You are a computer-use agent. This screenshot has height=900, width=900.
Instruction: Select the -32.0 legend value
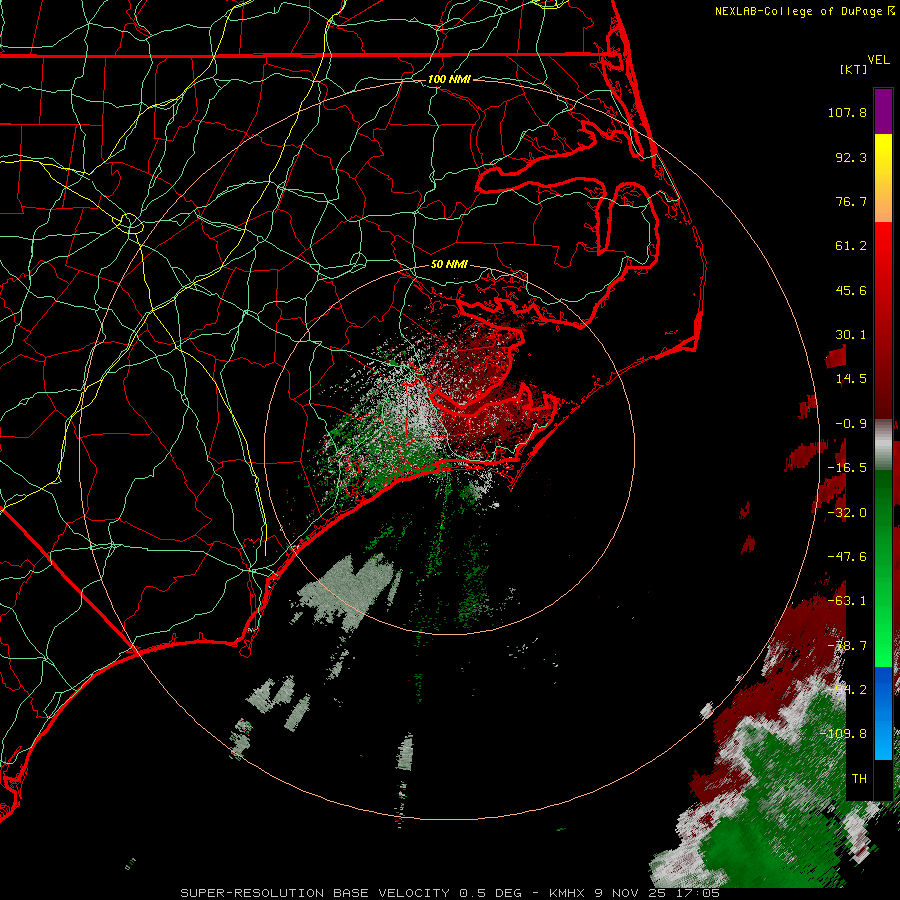[847, 513]
